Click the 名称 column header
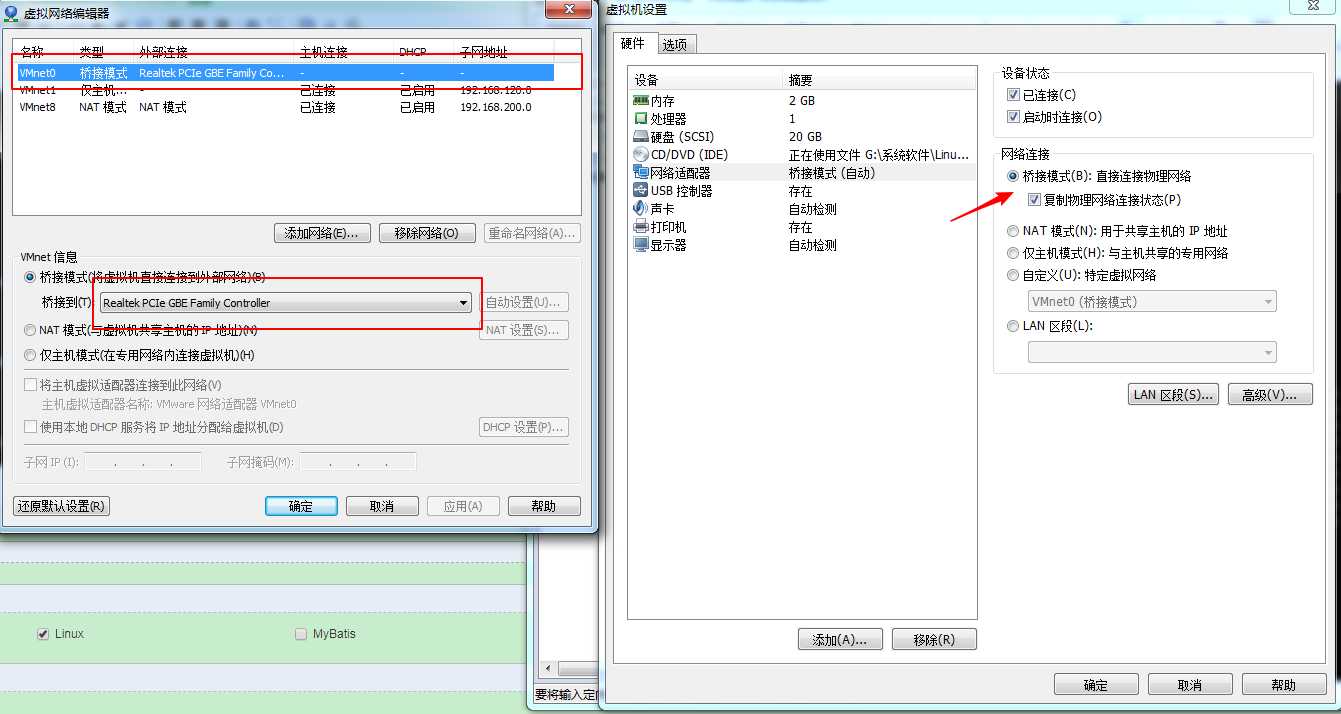1341x714 pixels. pos(33,52)
